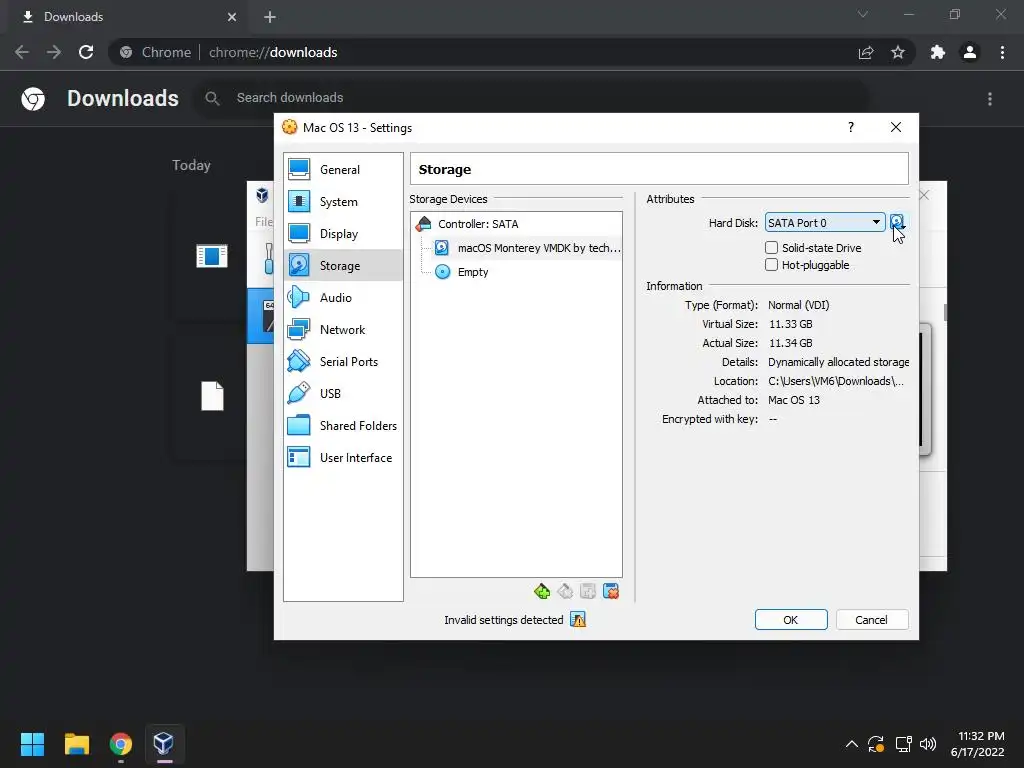1024x768 pixels.
Task: Select the Downloads browser tab
Action: [x=128, y=17]
